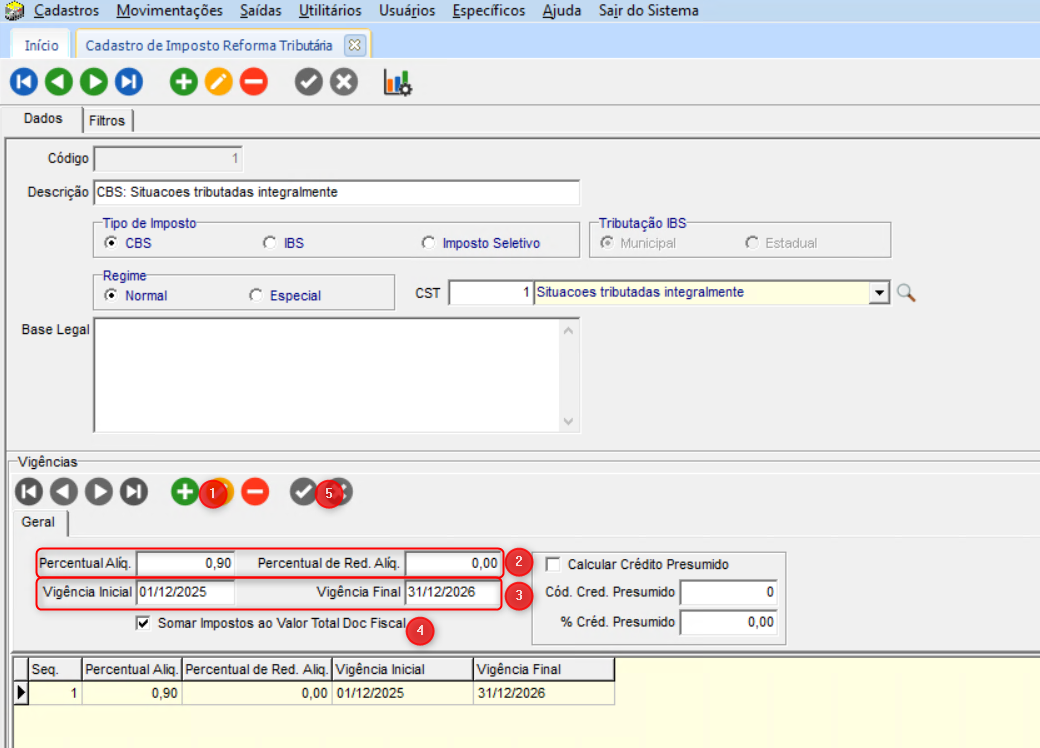Close the Cadastro de Imposto tab
1040x748 pixels.
pos(353,46)
